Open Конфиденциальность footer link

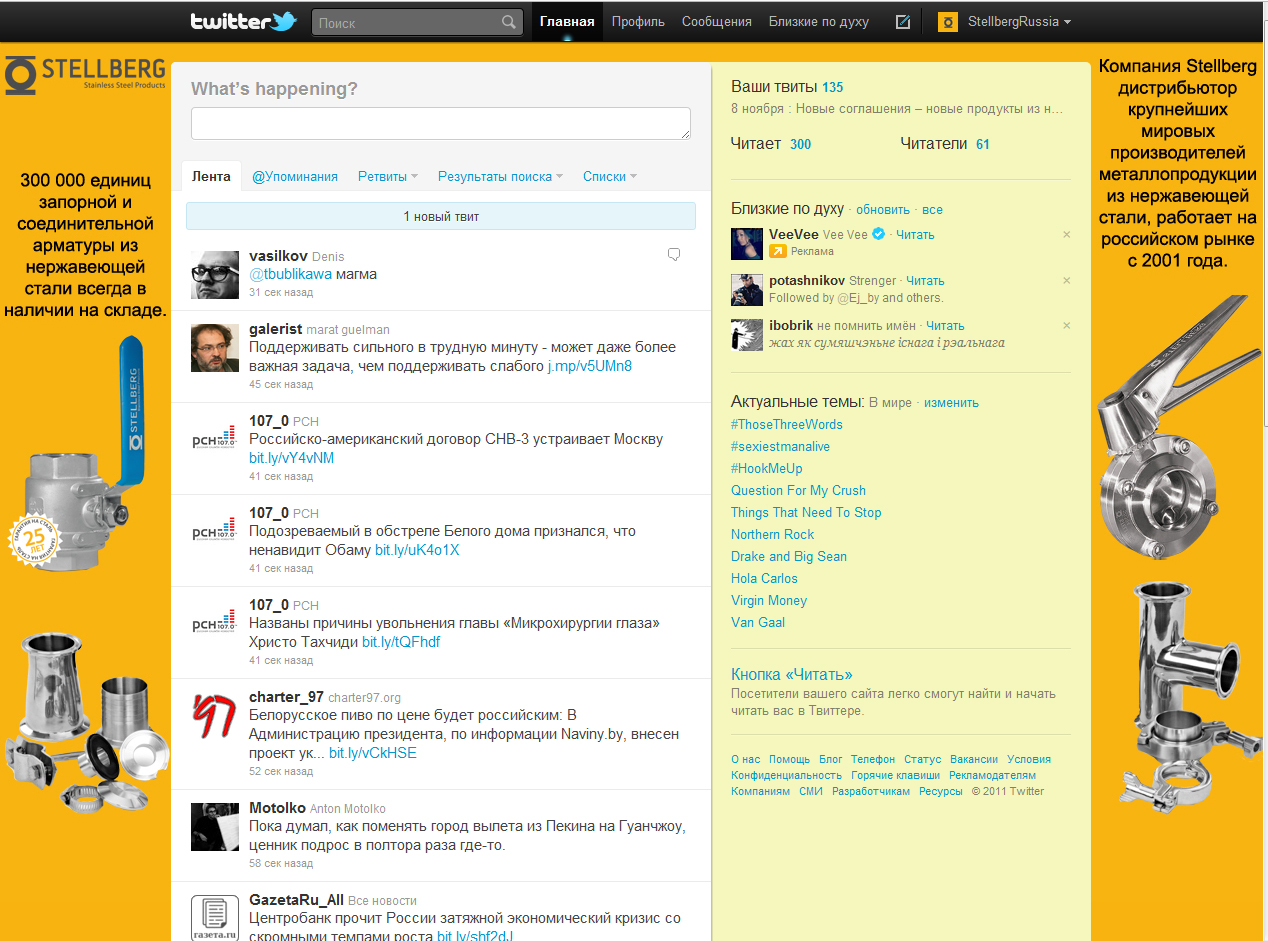[x=786, y=776]
